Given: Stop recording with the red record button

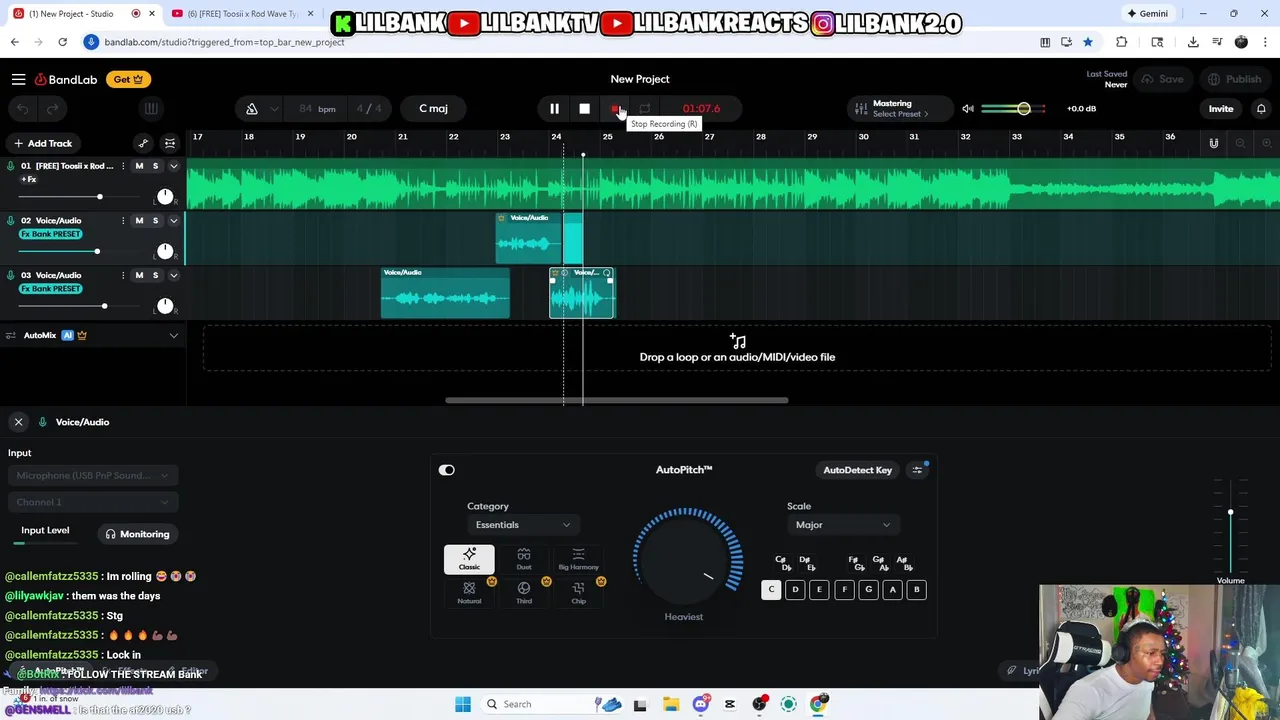Looking at the screenshot, I should click(x=615, y=109).
